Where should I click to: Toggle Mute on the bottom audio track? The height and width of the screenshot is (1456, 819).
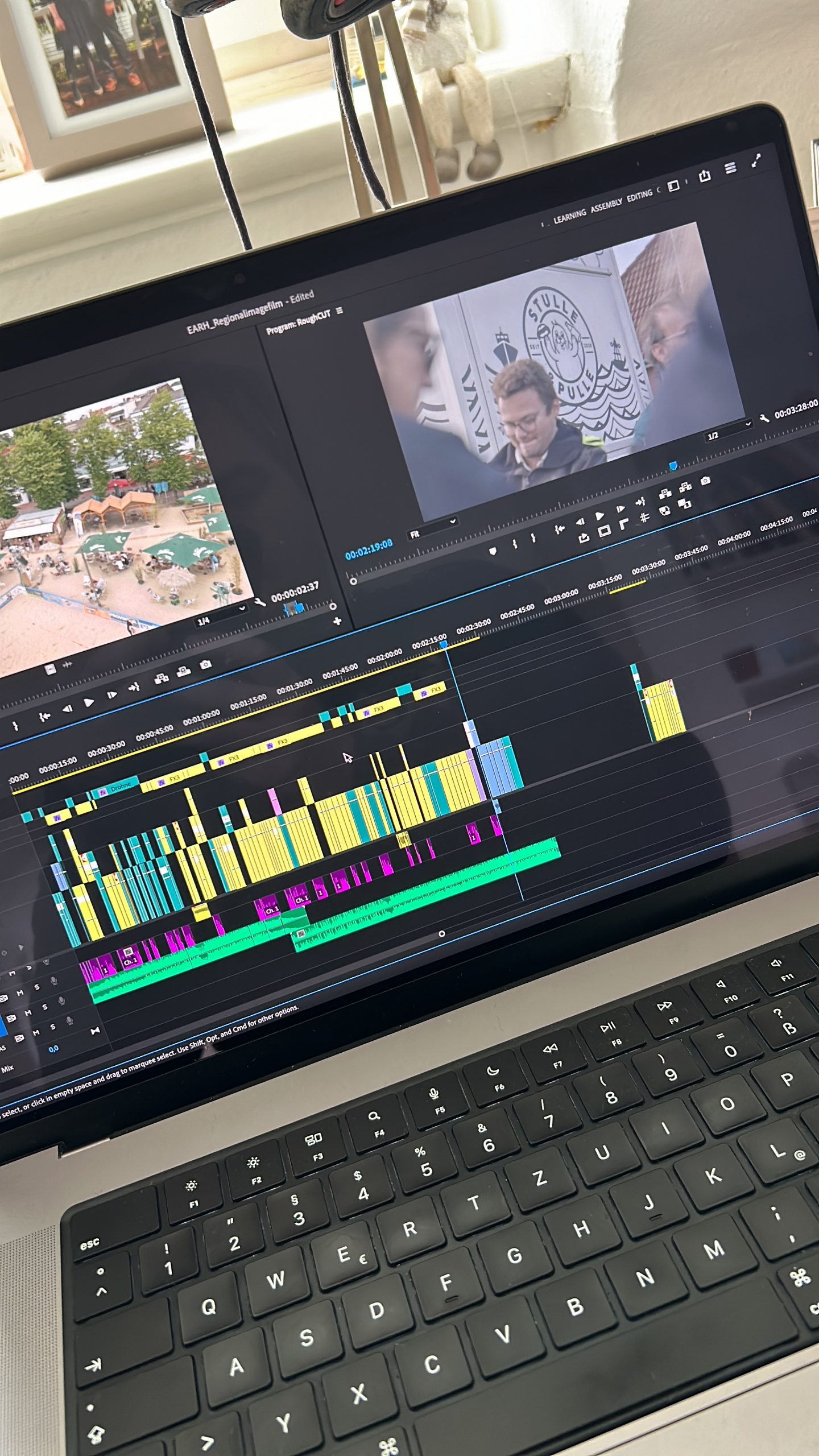point(36,1032)
